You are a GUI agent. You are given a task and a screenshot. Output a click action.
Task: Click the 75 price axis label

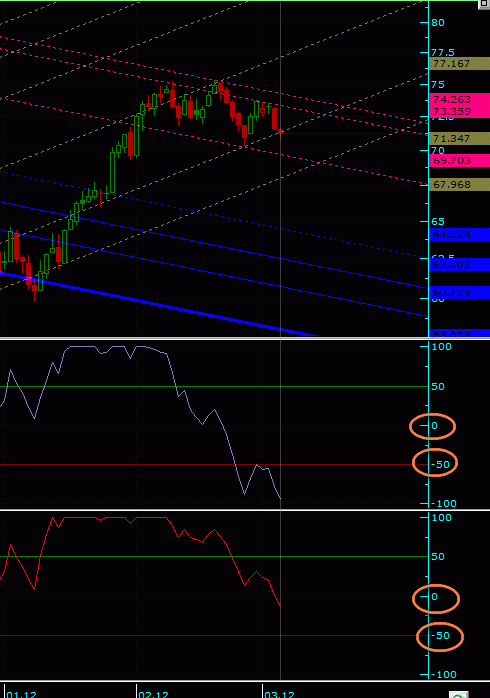[438, 85]
